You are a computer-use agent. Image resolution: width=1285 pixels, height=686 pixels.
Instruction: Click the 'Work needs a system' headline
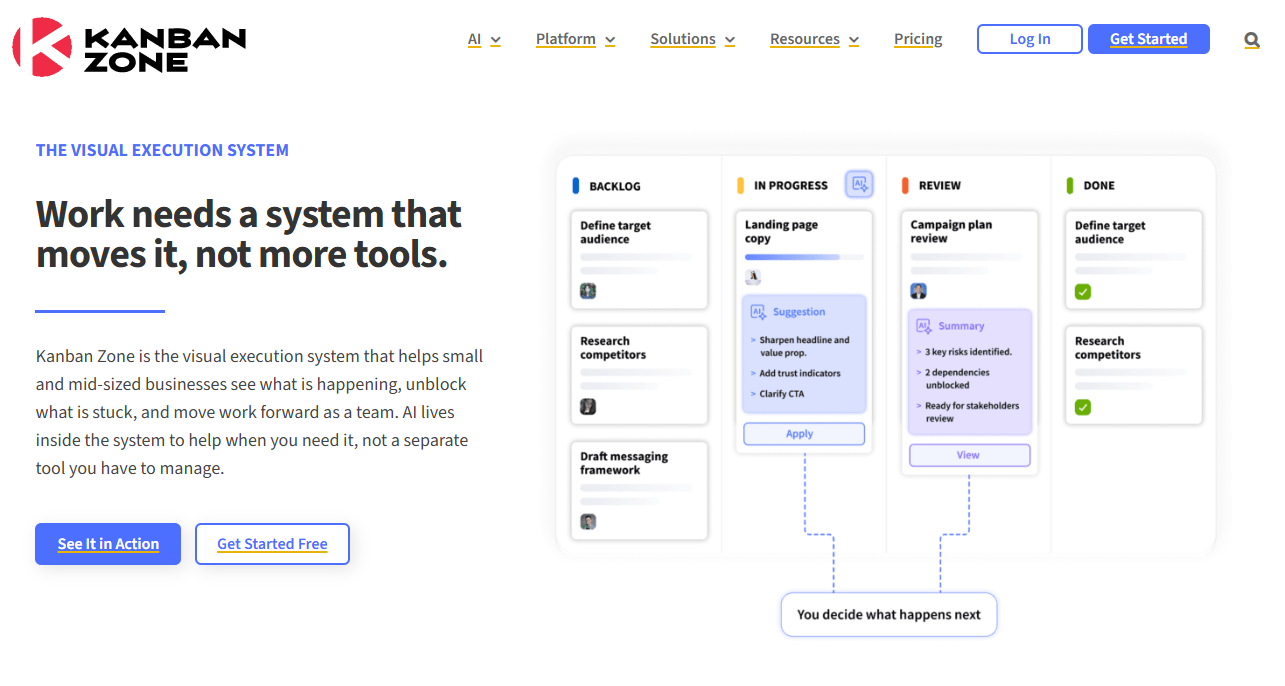coord(249,234)
